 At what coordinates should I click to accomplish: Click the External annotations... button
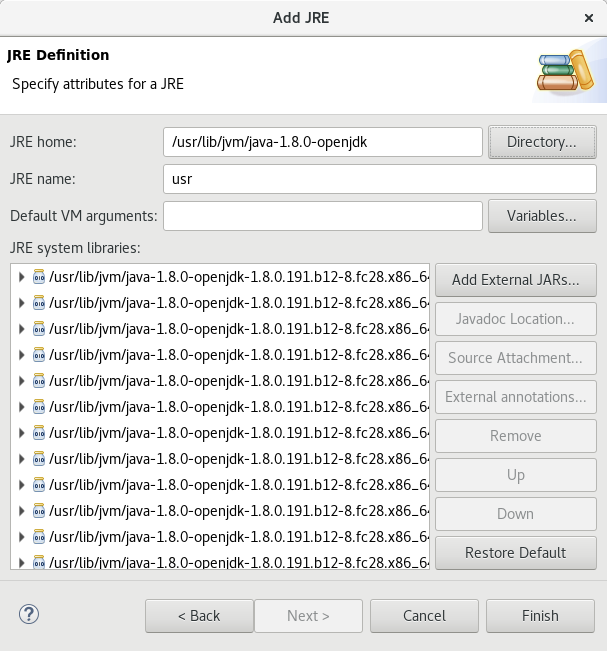(516, 397)
